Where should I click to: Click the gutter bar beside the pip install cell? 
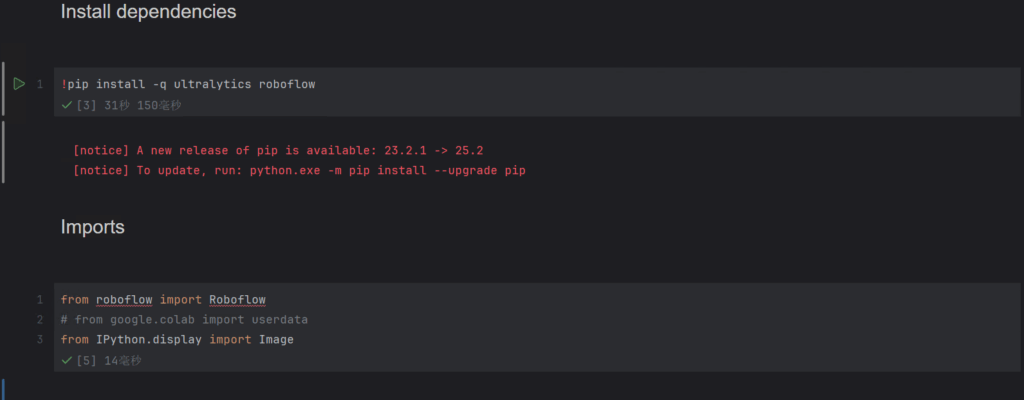pyautogui.click(x=4, y=89)
